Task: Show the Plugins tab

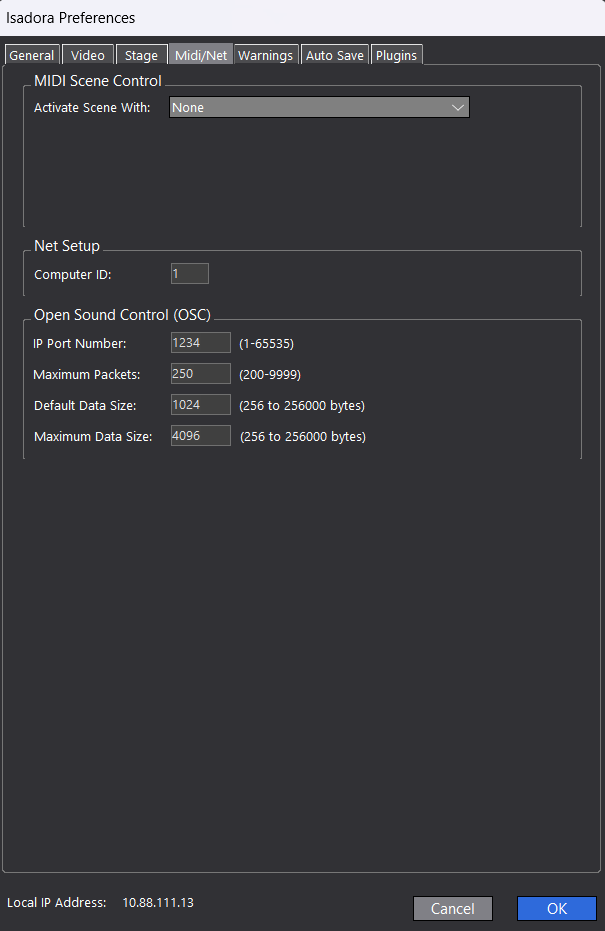Action: (396, 55)
